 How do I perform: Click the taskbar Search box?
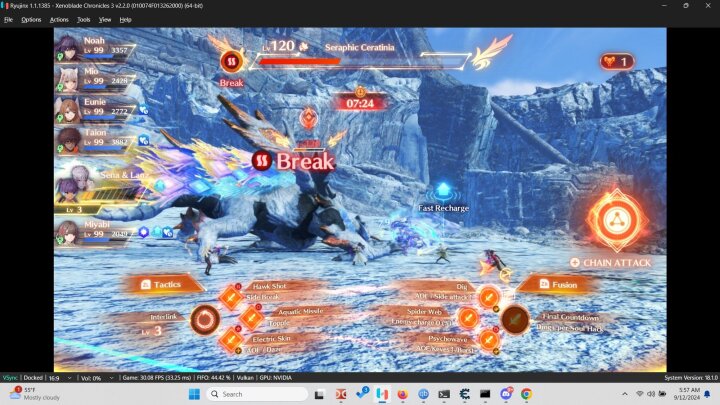[x=260, y=394]
